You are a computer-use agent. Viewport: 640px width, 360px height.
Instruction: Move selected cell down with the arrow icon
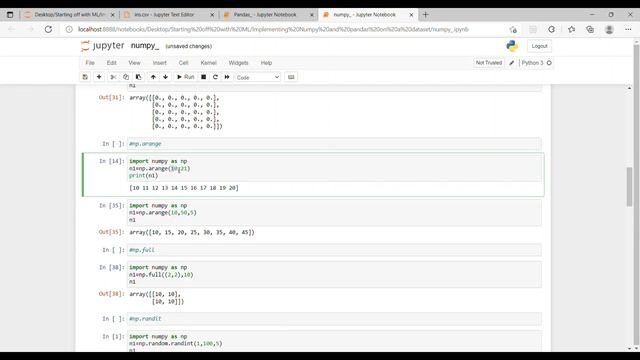[165, 77]
